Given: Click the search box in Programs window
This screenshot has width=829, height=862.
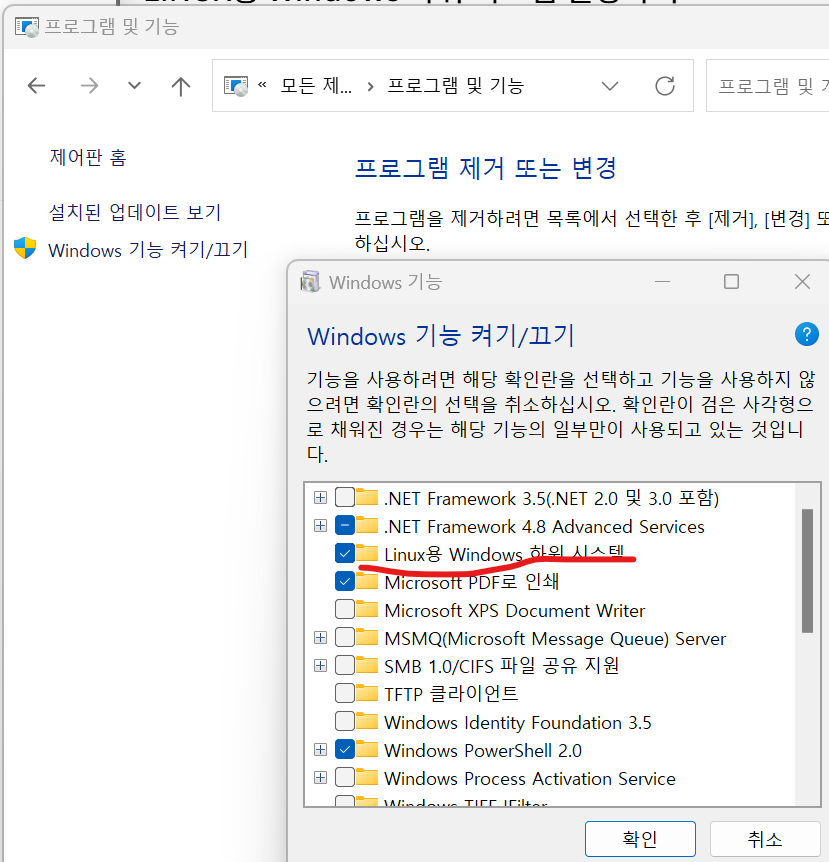Looking at the screenshot, I should (x=767, y=86).
